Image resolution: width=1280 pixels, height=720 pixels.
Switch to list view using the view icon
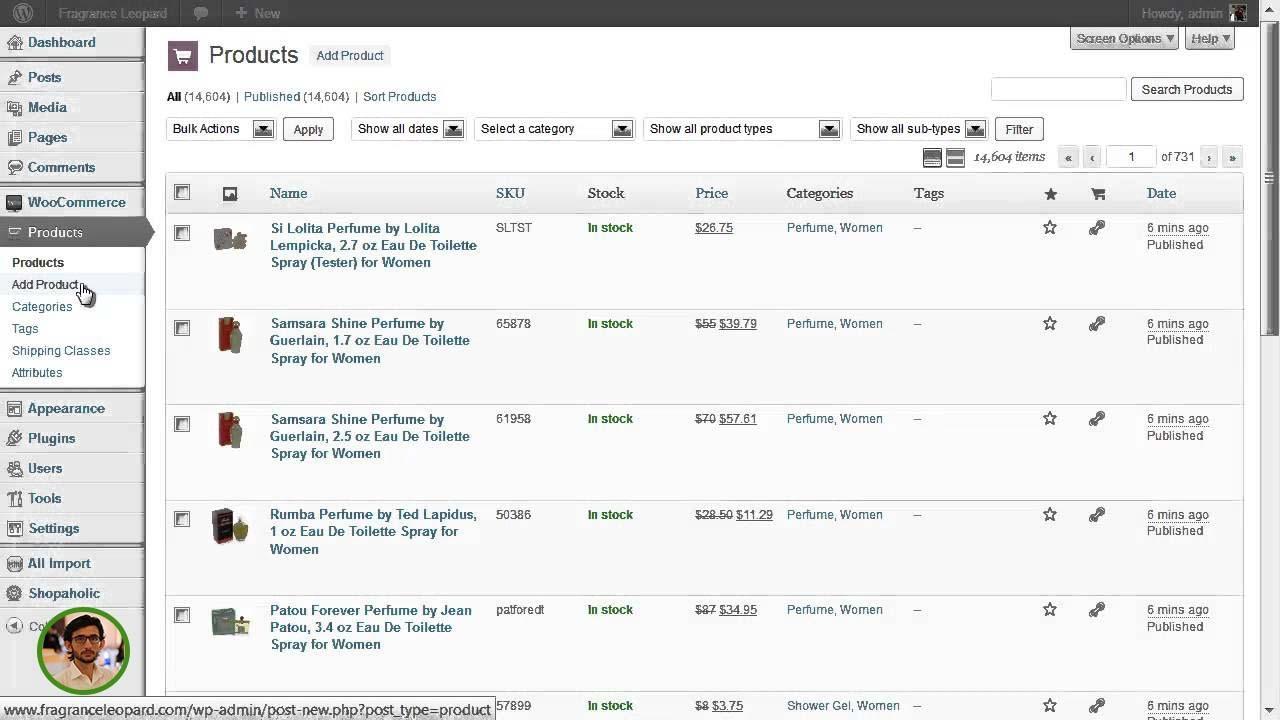click(x=933, y=157)
